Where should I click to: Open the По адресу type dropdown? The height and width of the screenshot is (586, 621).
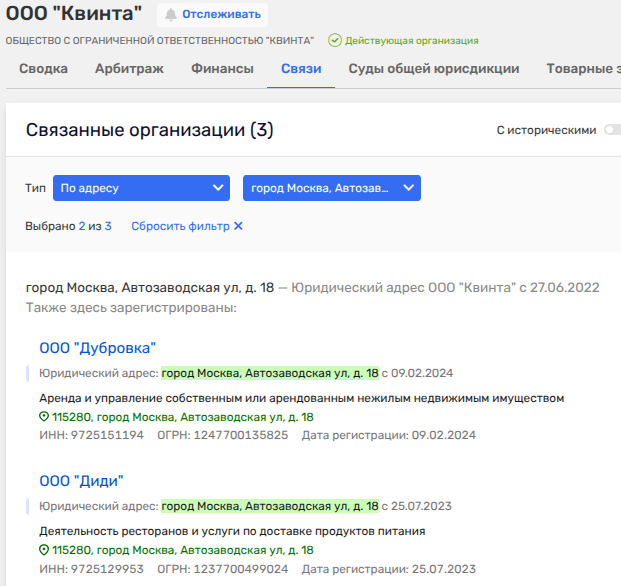point(141,188)
